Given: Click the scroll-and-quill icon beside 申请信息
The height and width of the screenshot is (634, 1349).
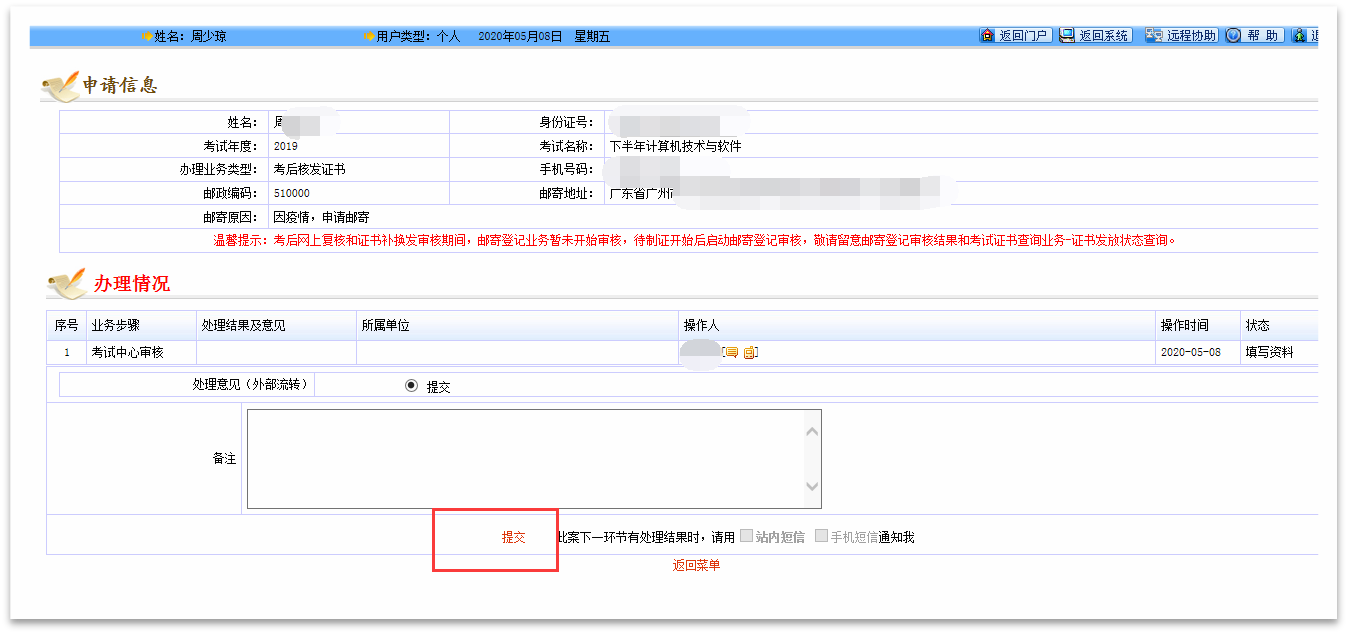Looking at the screenshot, I should (60, 86).
